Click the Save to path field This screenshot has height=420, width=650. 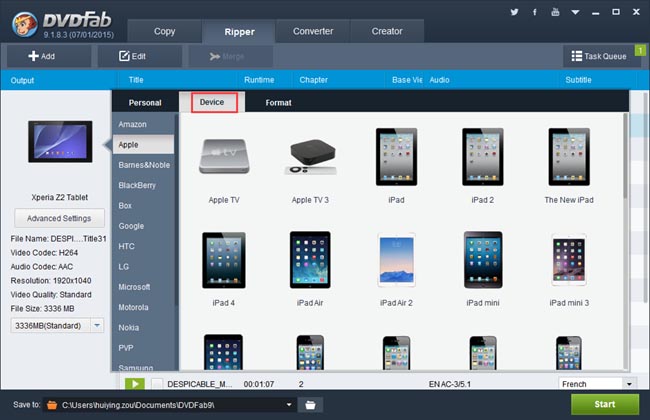(x=169, y=405)
